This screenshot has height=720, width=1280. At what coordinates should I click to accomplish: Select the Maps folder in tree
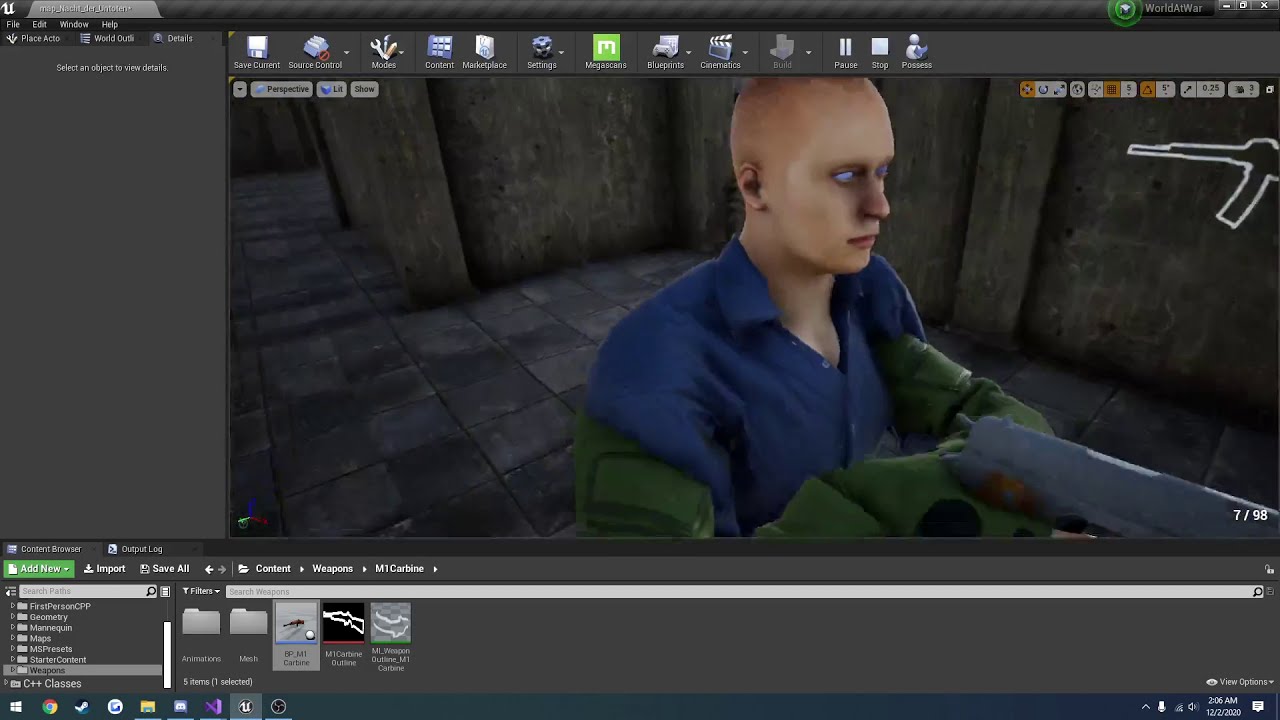(x=40, y=638)
